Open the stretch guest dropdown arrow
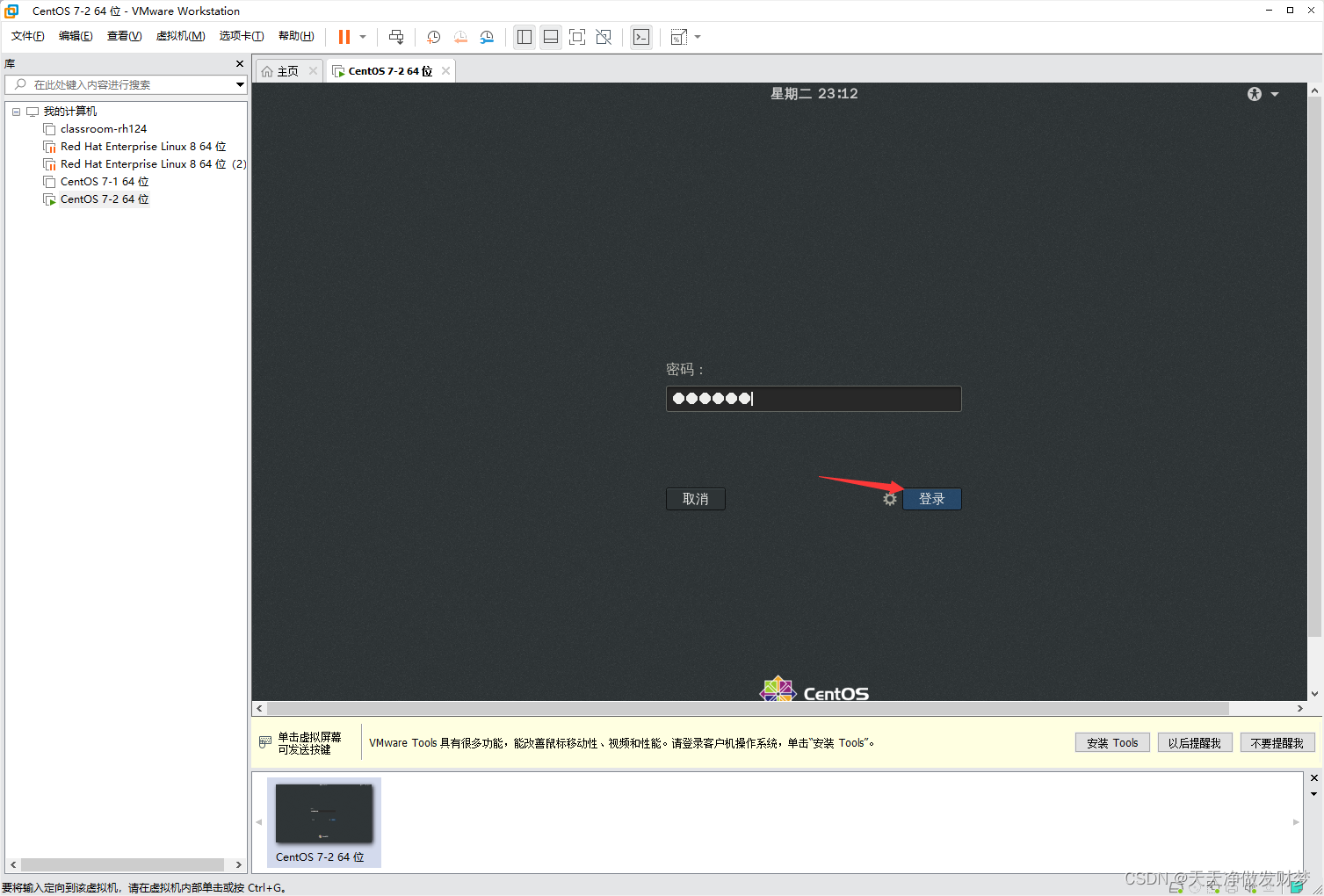This screenshot has height=896, width=1324. [x=698, y=37]
